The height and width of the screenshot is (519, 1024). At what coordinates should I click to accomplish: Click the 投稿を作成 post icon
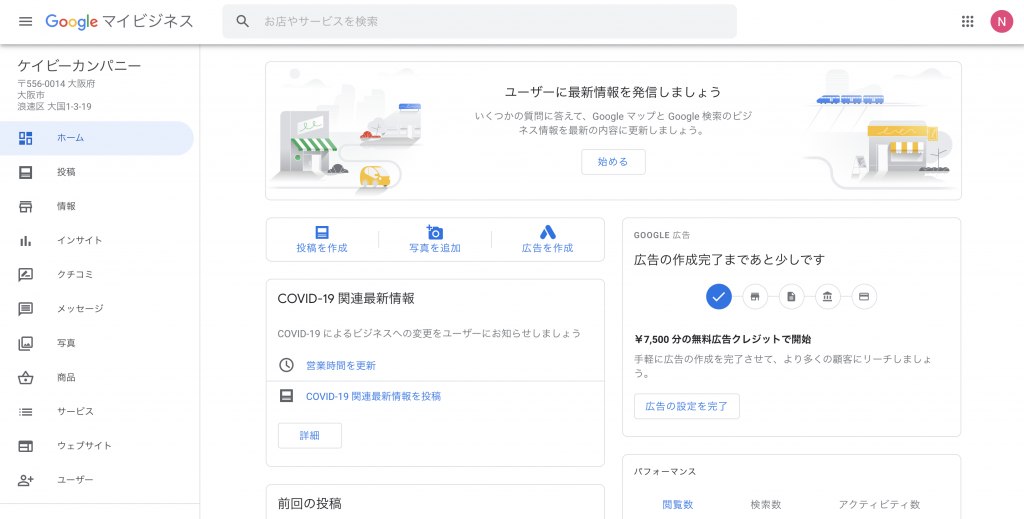point(322,232)
